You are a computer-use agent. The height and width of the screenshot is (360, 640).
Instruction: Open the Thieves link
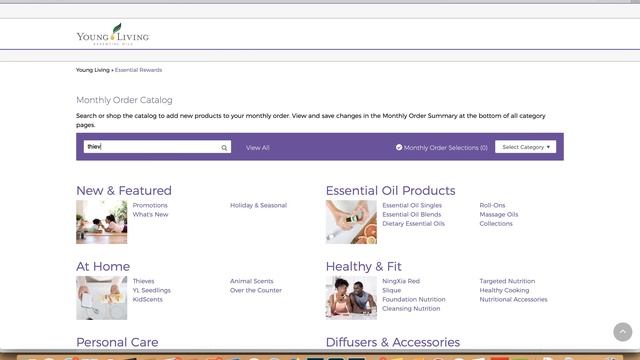[143, 281]
